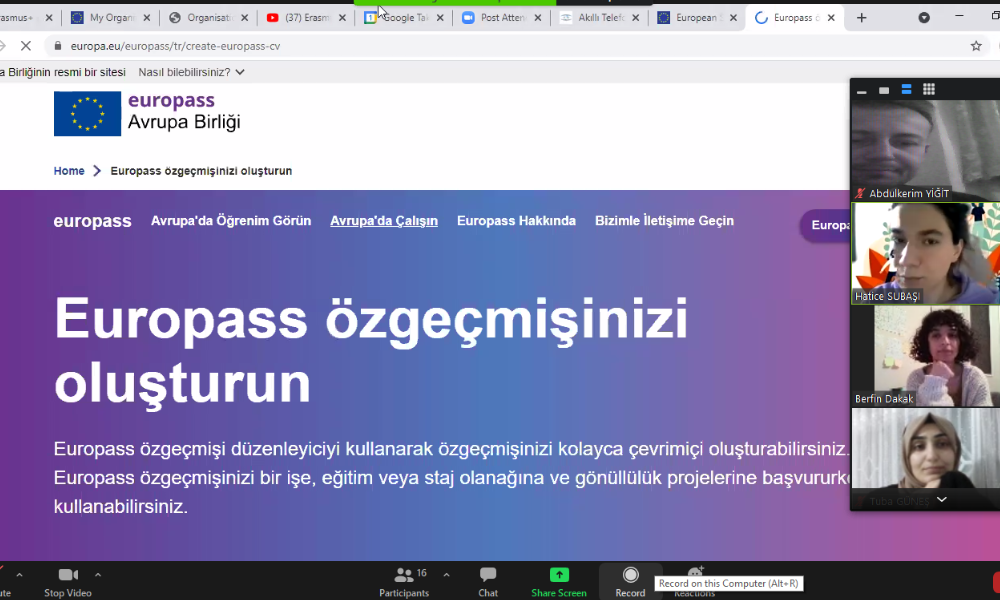Open a new browser tab with plus icon
The image size is (1000, 600).
pyautogui.click(x=862, y=18)
